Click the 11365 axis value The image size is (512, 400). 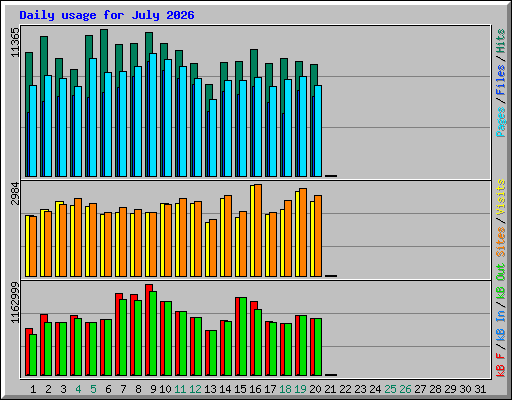pos(15,42)
